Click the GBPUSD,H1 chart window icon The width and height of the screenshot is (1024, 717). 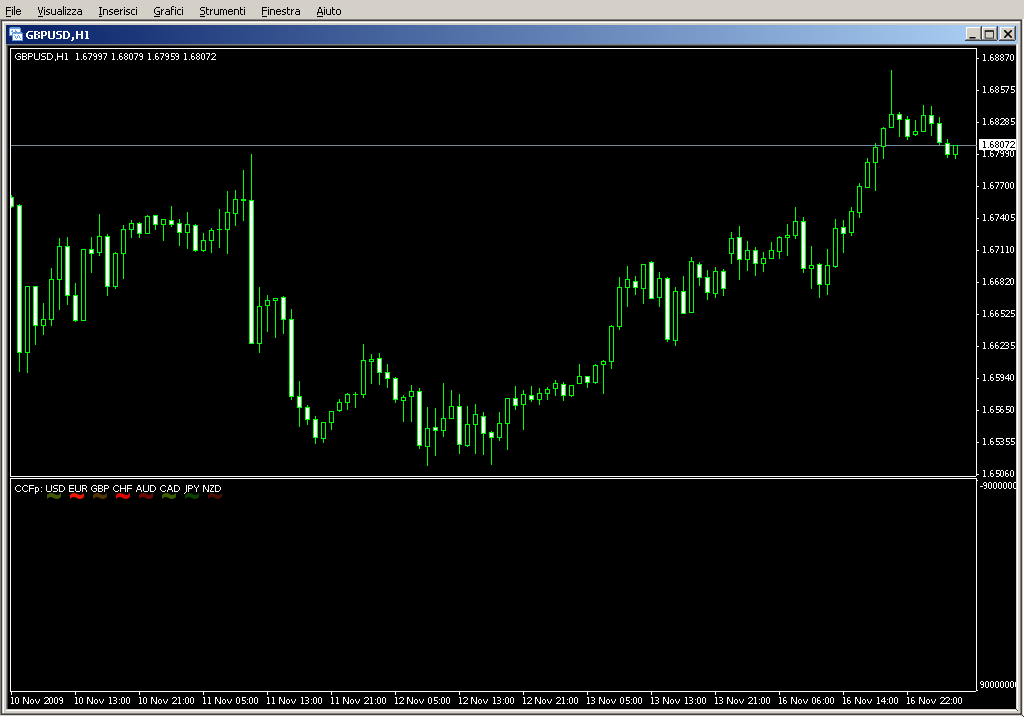tap(16, 35)
